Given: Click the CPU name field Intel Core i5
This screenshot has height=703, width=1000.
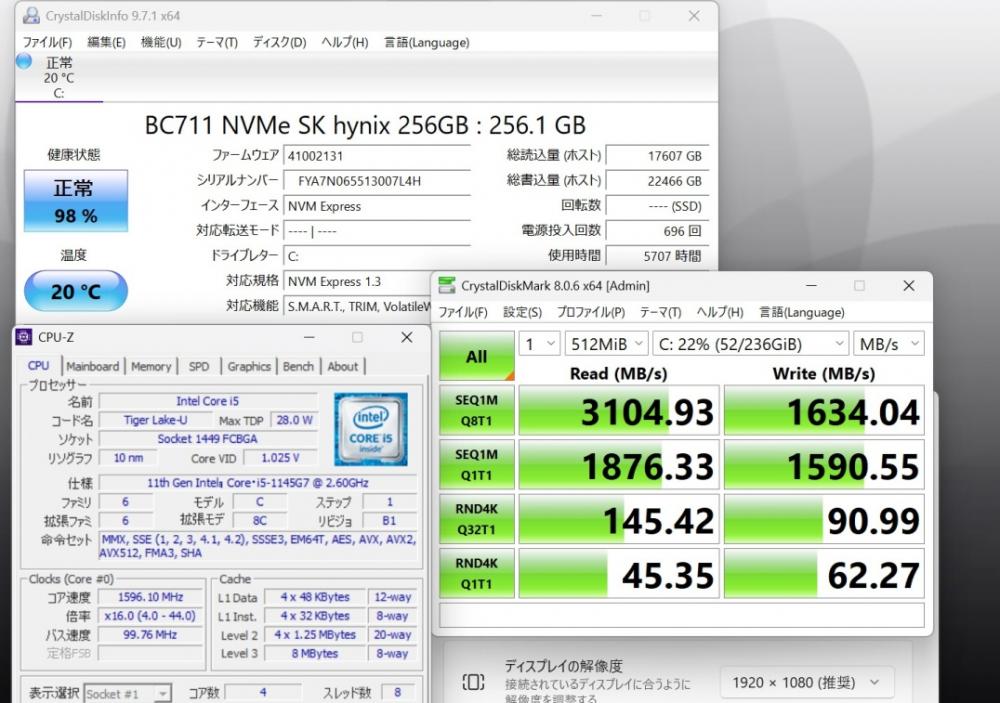Looking at the screenshot, I should point(208,401).
